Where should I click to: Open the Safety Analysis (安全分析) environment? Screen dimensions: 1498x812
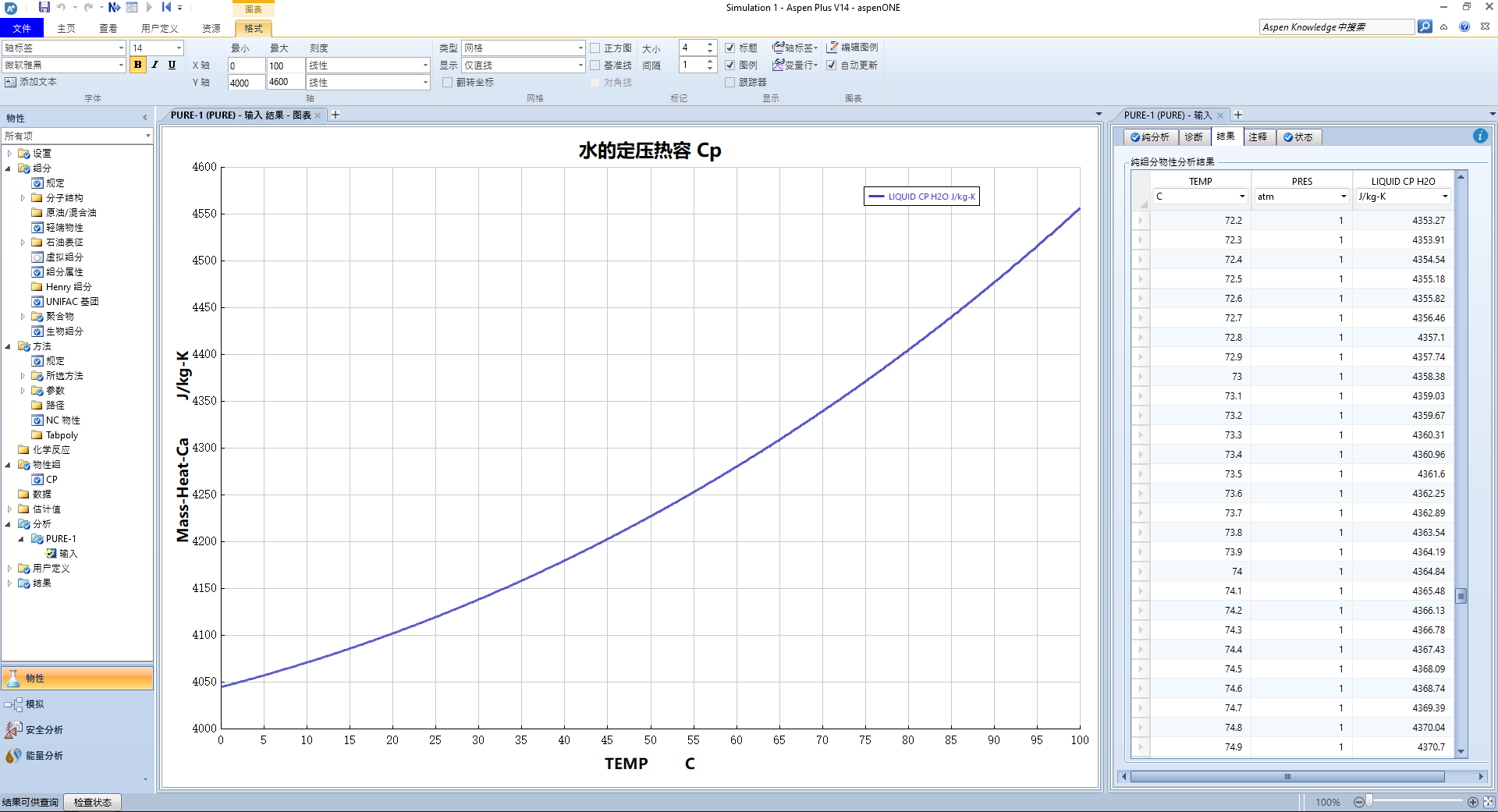pos(77,730)
